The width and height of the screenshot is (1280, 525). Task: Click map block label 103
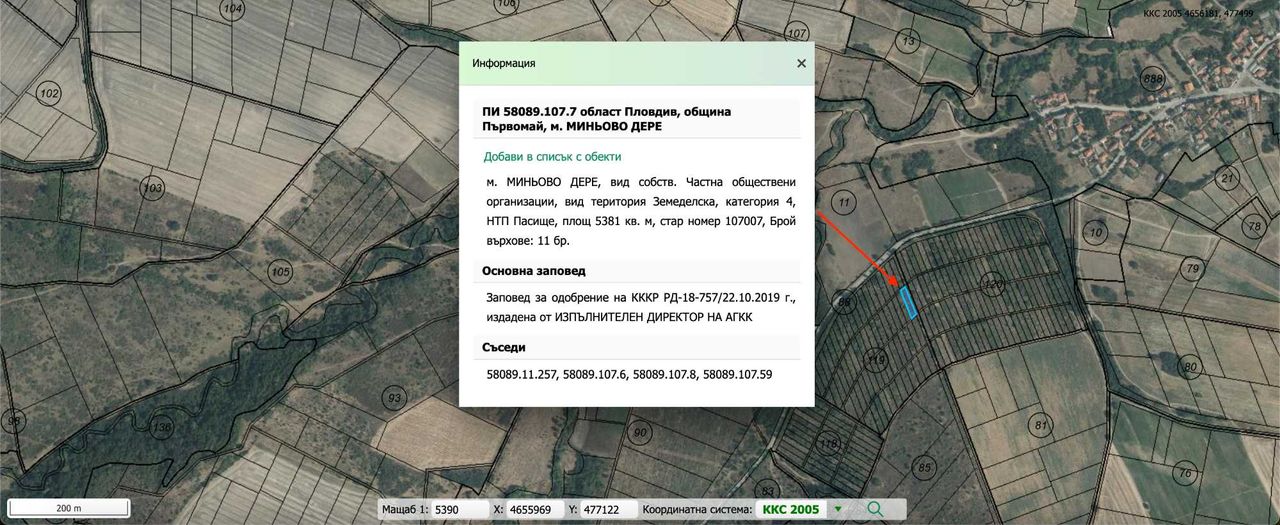click(x=152, y=188)
